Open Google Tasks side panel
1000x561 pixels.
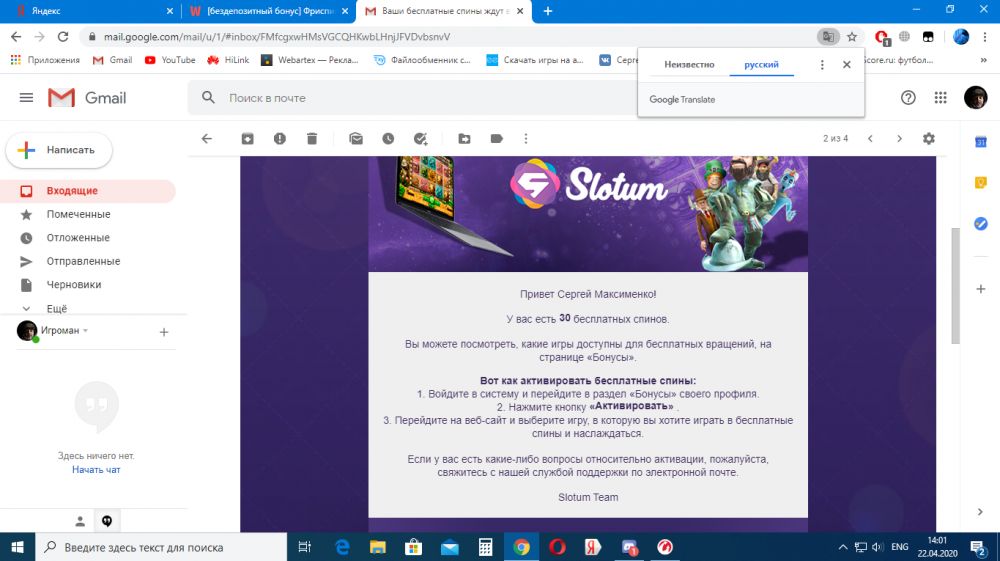tap(981, 224)
